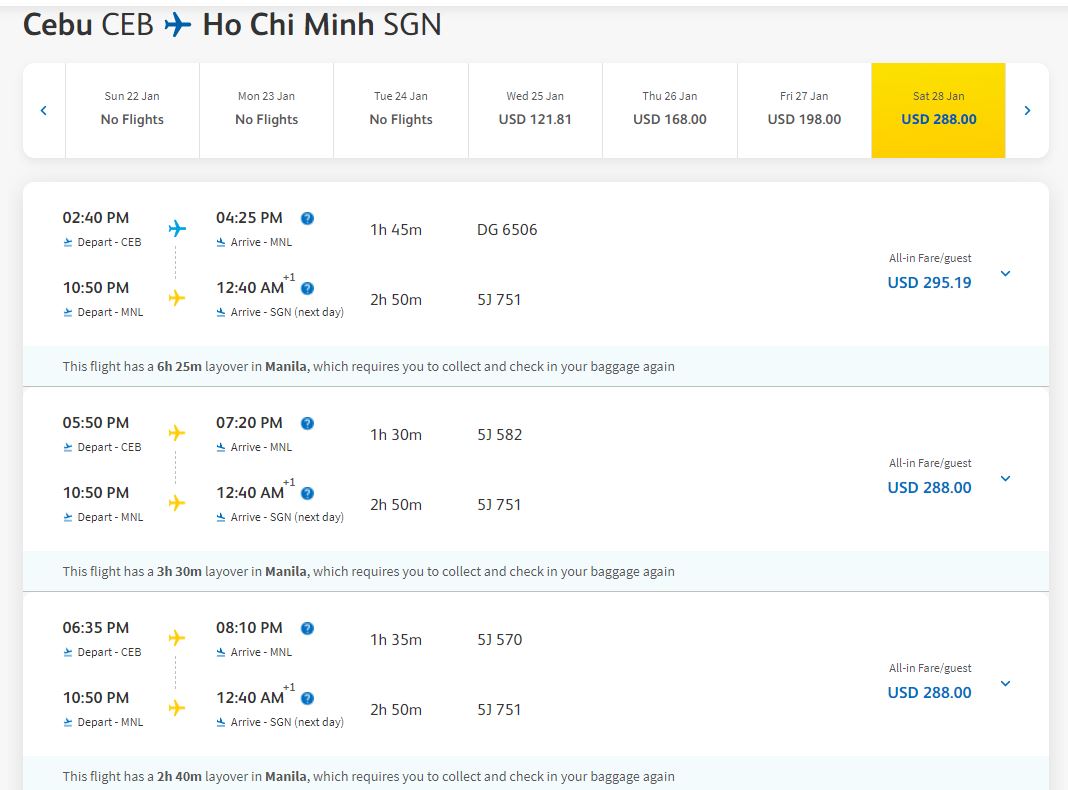1068x790 pixels.
Task: Select the highlighted Sat 28 Jan tab
Action: [938, 110]
